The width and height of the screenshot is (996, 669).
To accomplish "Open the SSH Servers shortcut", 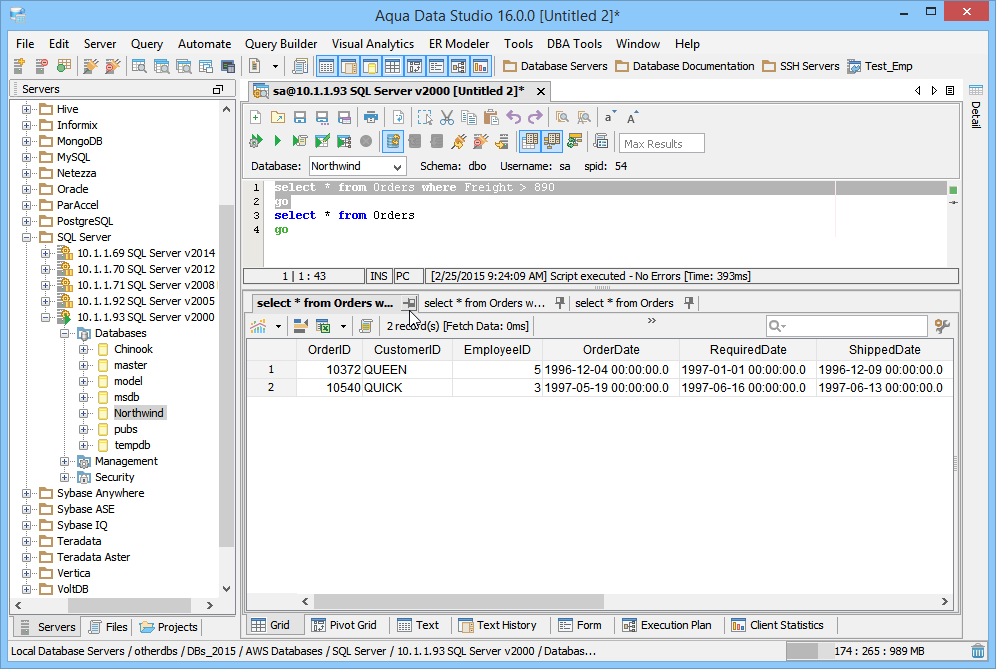I will click(801, 66).
